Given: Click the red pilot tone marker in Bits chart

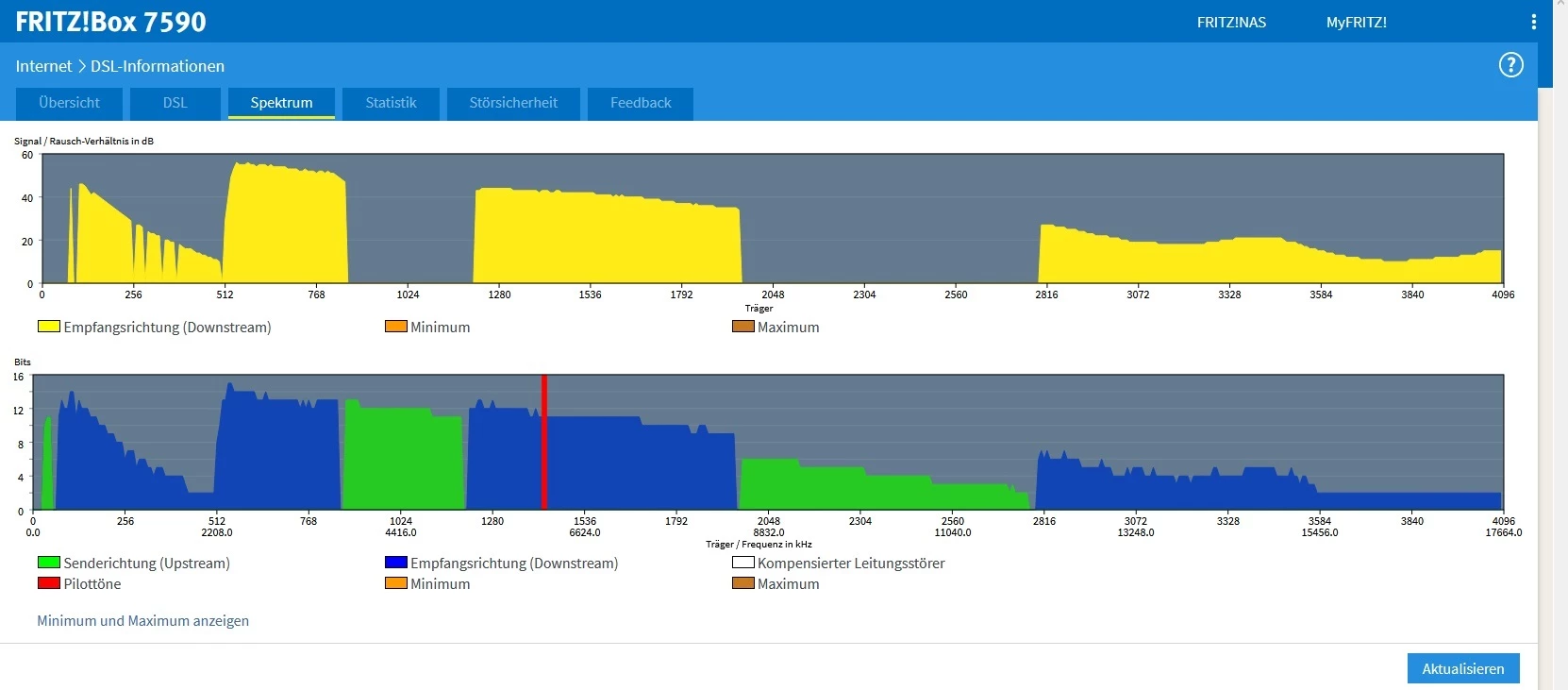Looking at the screenshot, I should (x=544, y=442).
